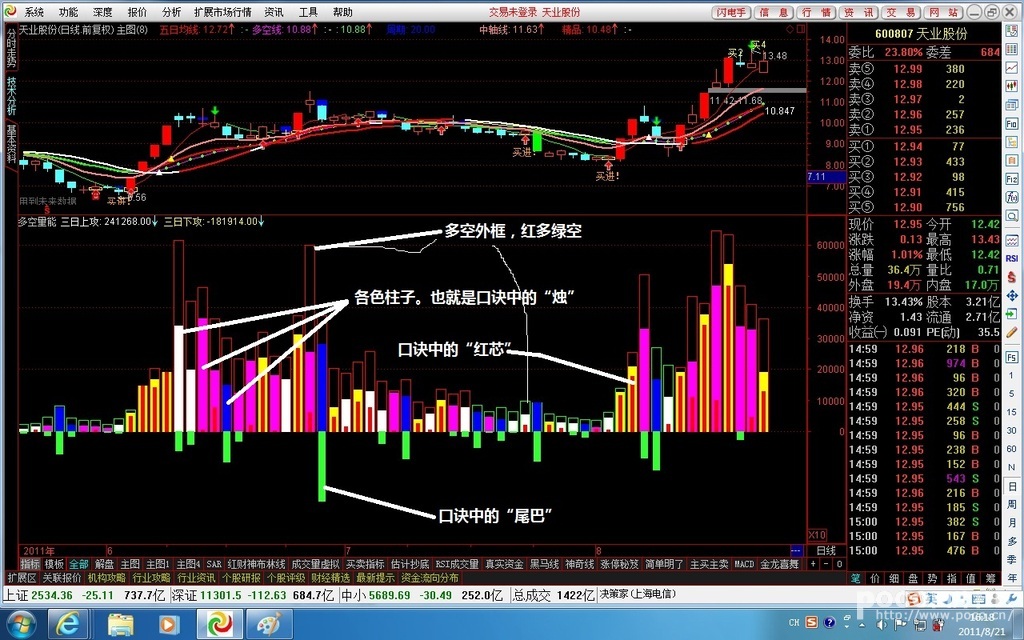The width and height of the screenshot is (1024, 640).
Task: Select the 成交量虚拟 indicator tab
Action: pyautogui.click(x=315, y=564)
